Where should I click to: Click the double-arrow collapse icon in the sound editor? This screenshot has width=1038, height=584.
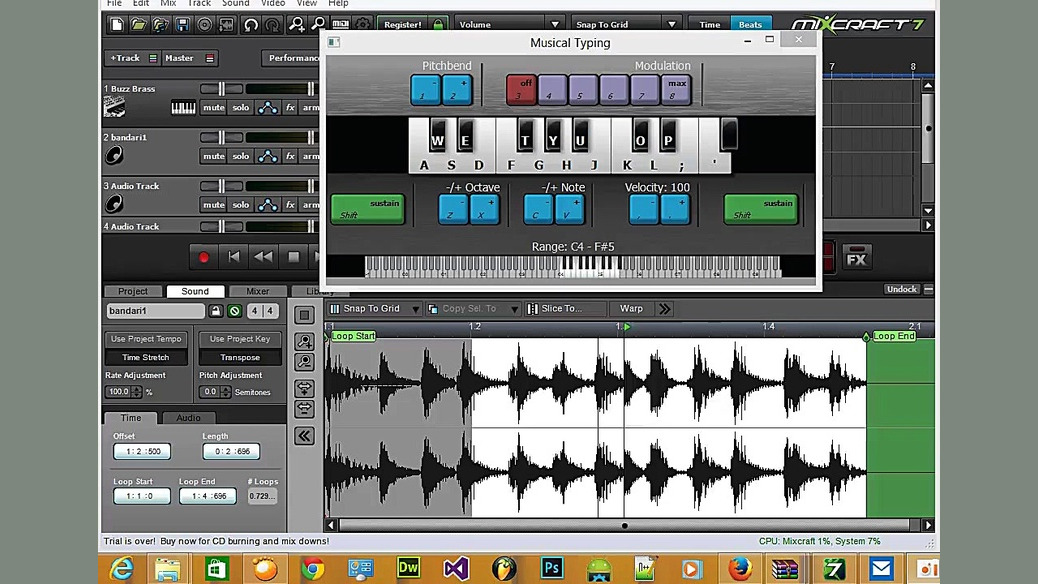(304, 436)
